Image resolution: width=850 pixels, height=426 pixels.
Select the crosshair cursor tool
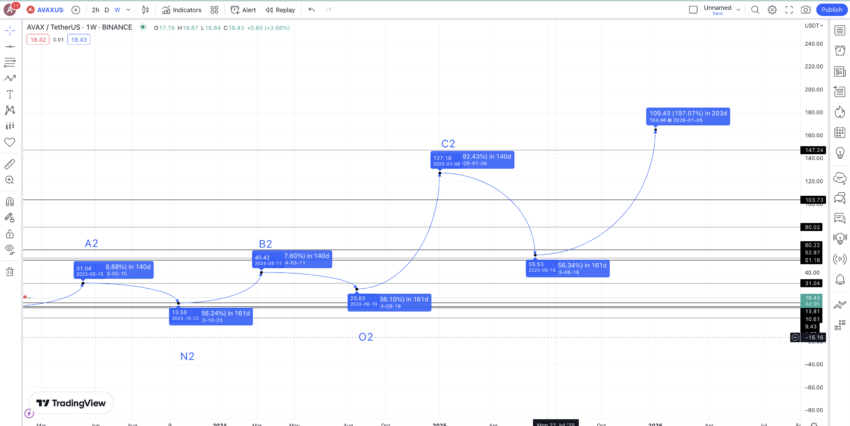[9, 30]
